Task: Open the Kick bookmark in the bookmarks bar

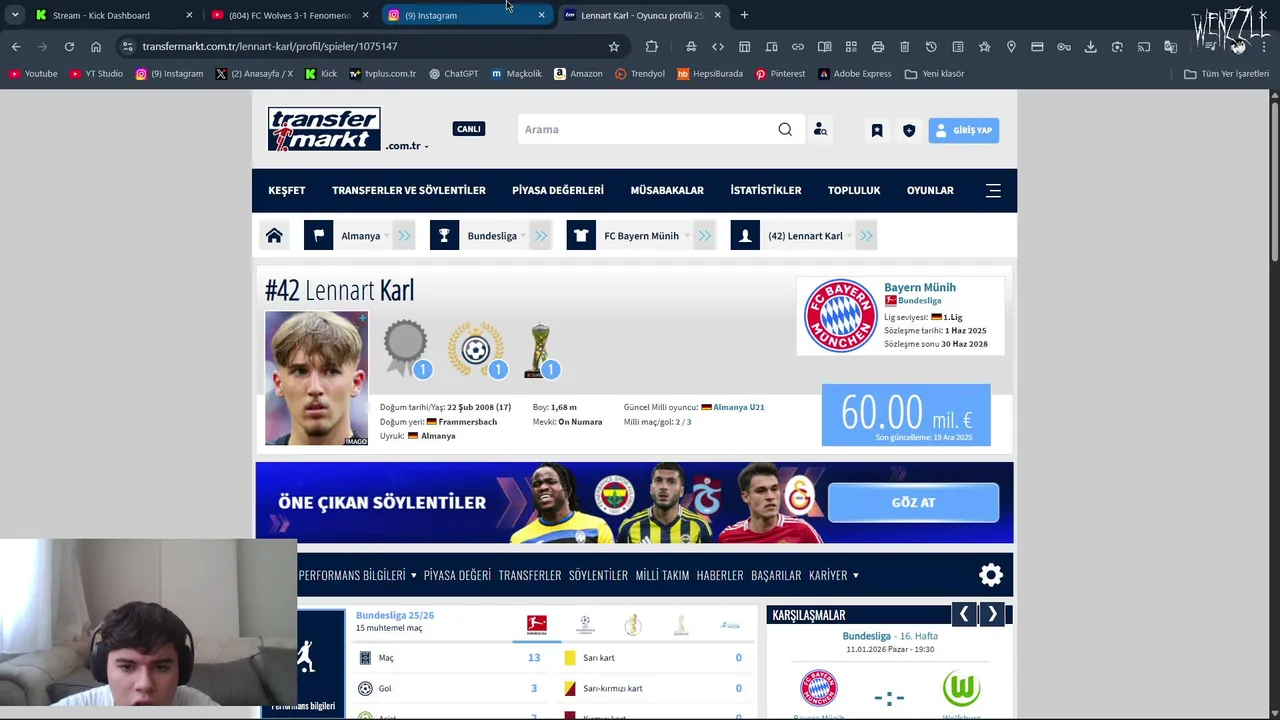Action: tap(321, 73)
